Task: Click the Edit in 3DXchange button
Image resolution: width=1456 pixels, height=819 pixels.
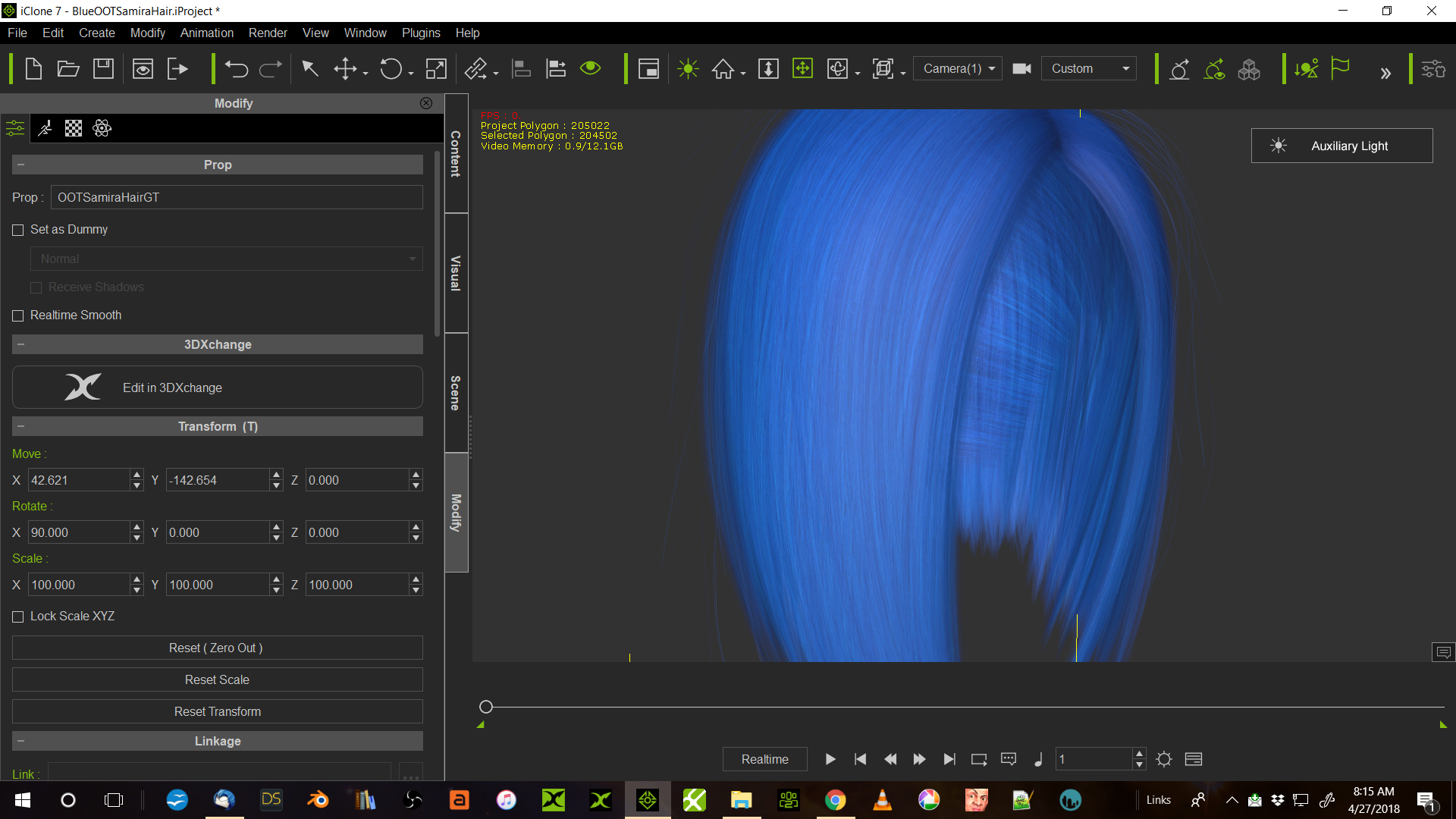Action: click(217, 388)
